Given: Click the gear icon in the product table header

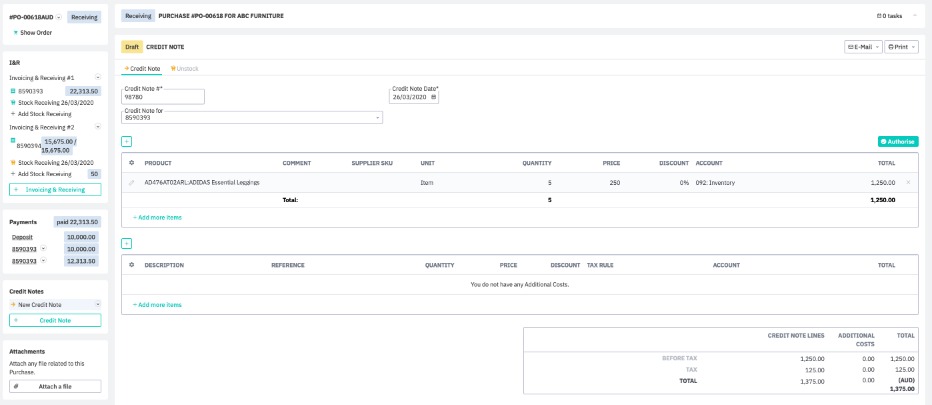Looking at the screenshot, I should coord(131,162).
